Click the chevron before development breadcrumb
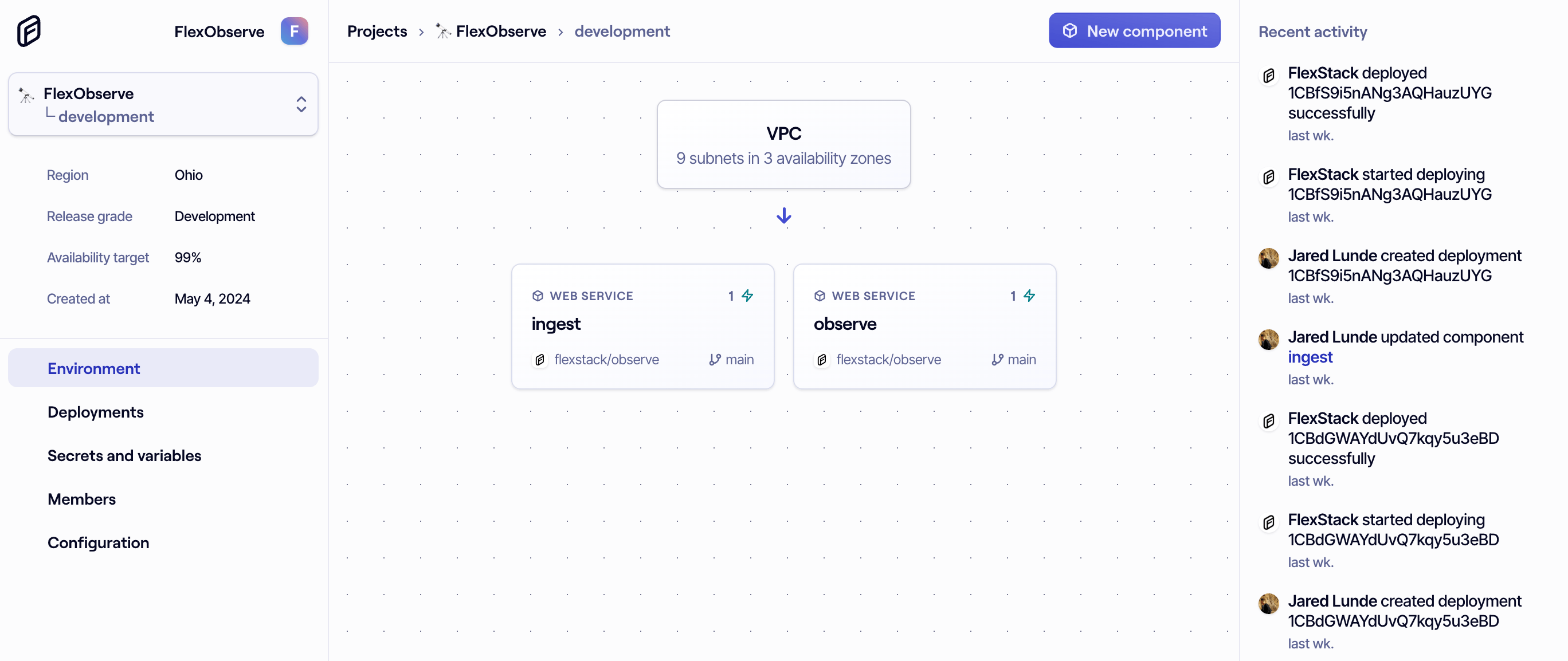Screen dimensions: 1568x661 [x=560, y=32]
